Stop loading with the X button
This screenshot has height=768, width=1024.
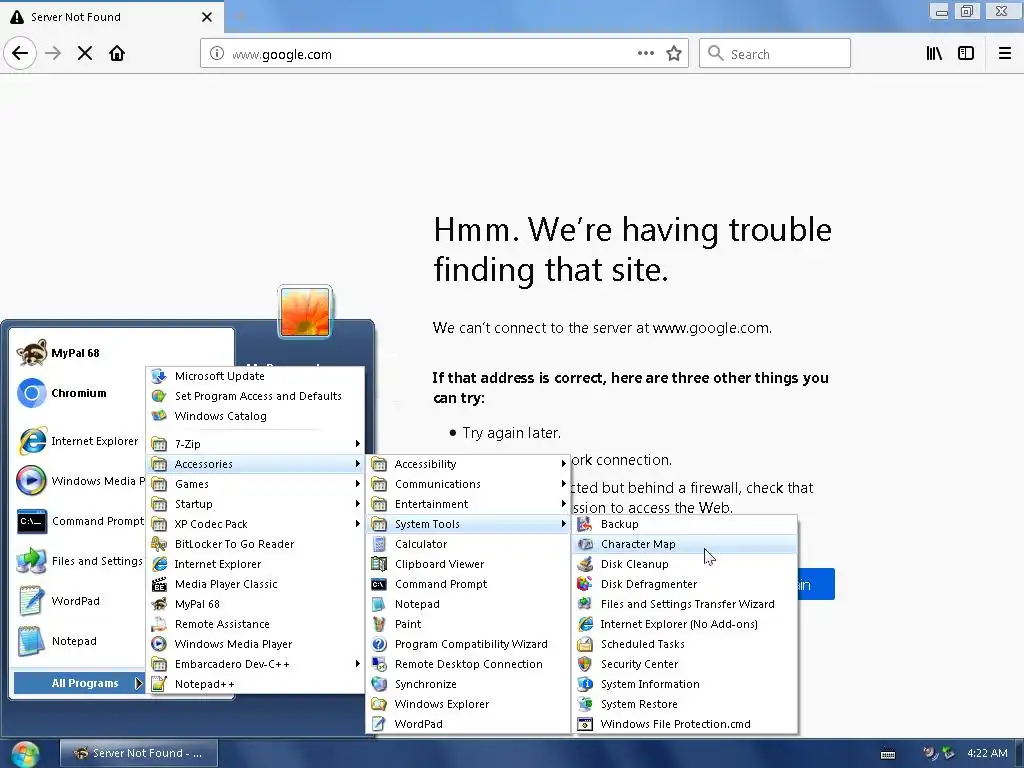tap(85, 54)
